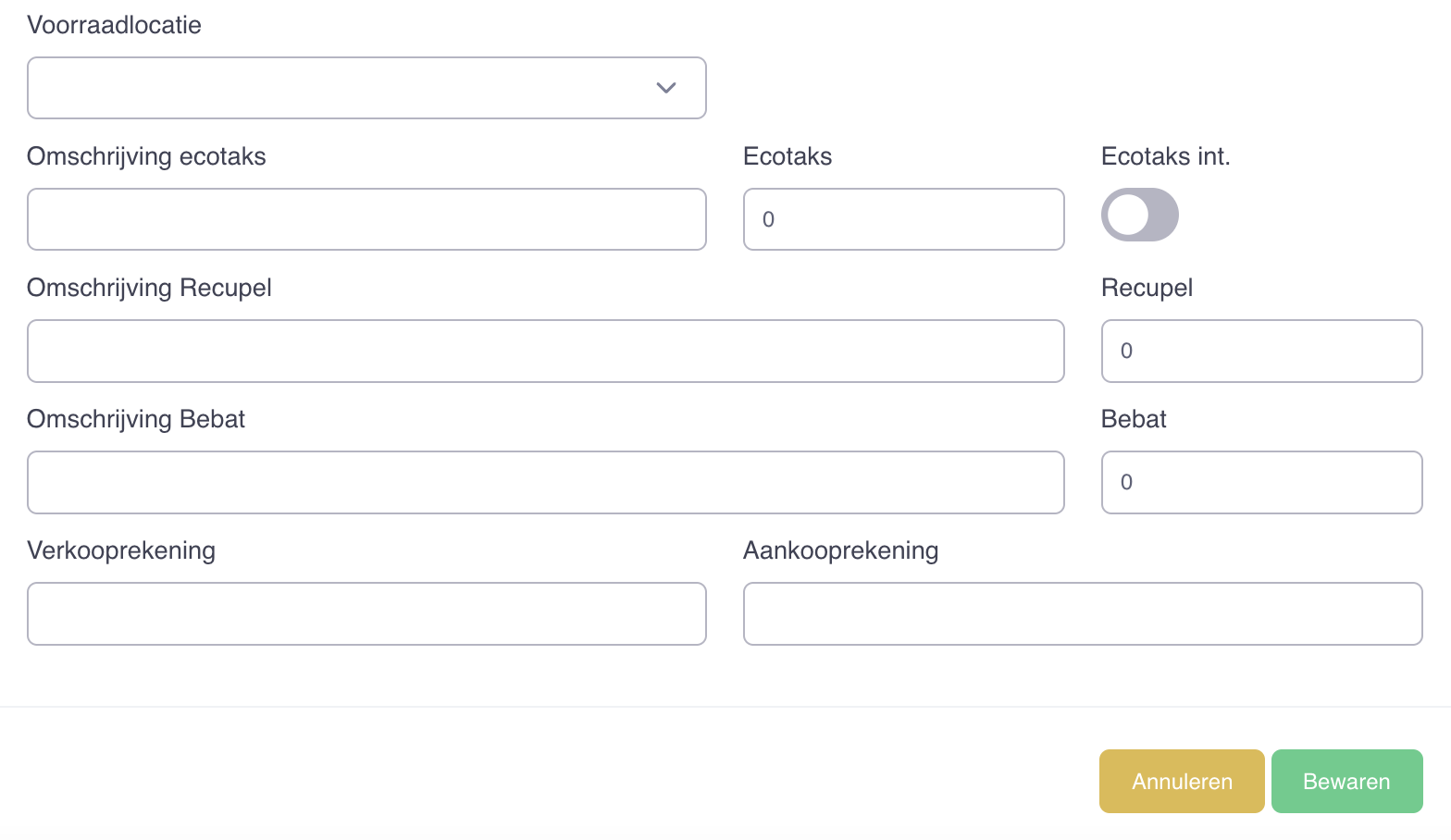This screenshot has width=1451, height=840.
Task: Click into the Aankooprekening field
Action: (x=1083, y=613)
